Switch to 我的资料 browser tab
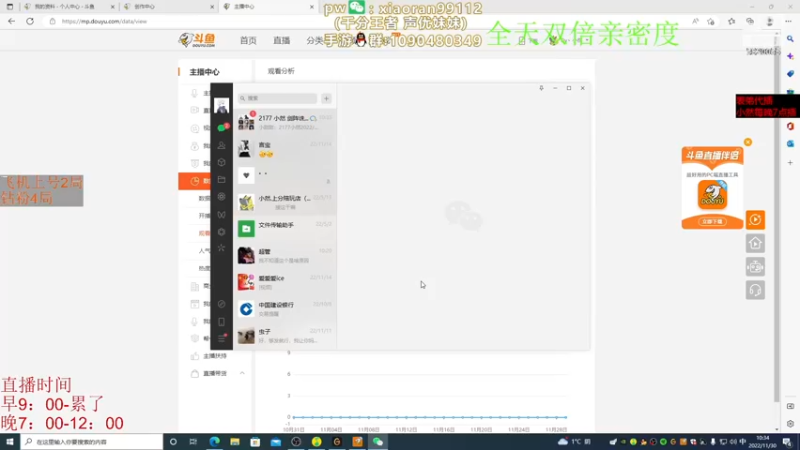Viewport: 800px width, 450px height. tap(69, 7)
